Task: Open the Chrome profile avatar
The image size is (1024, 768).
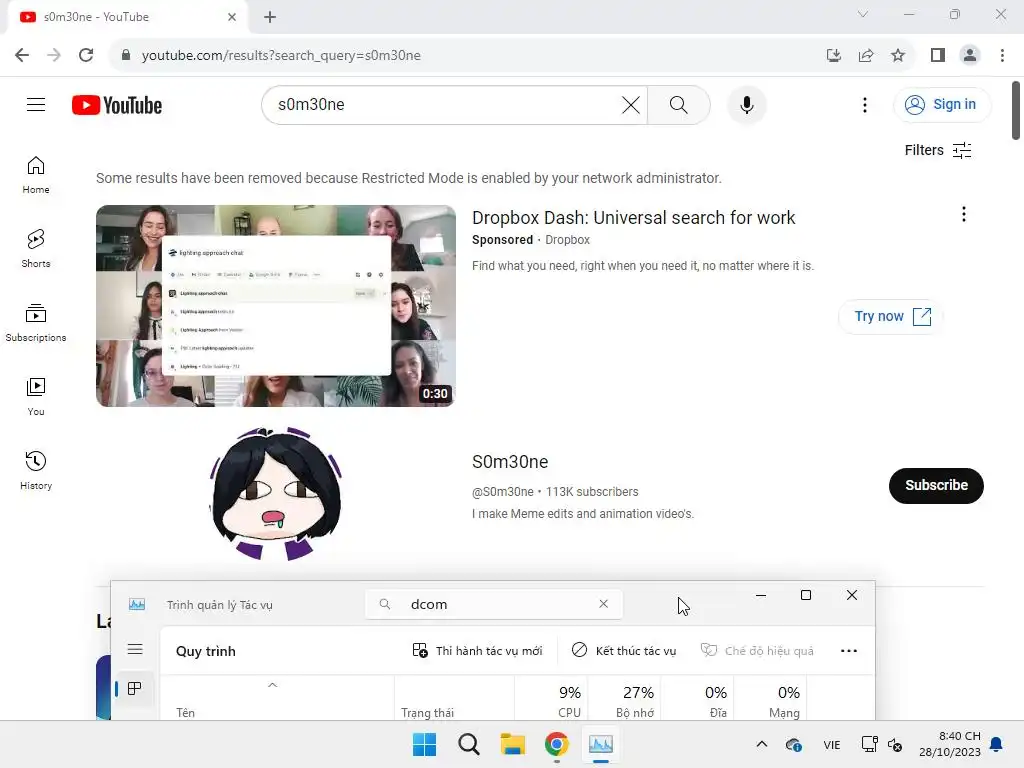Action: [x=970, y=56]
